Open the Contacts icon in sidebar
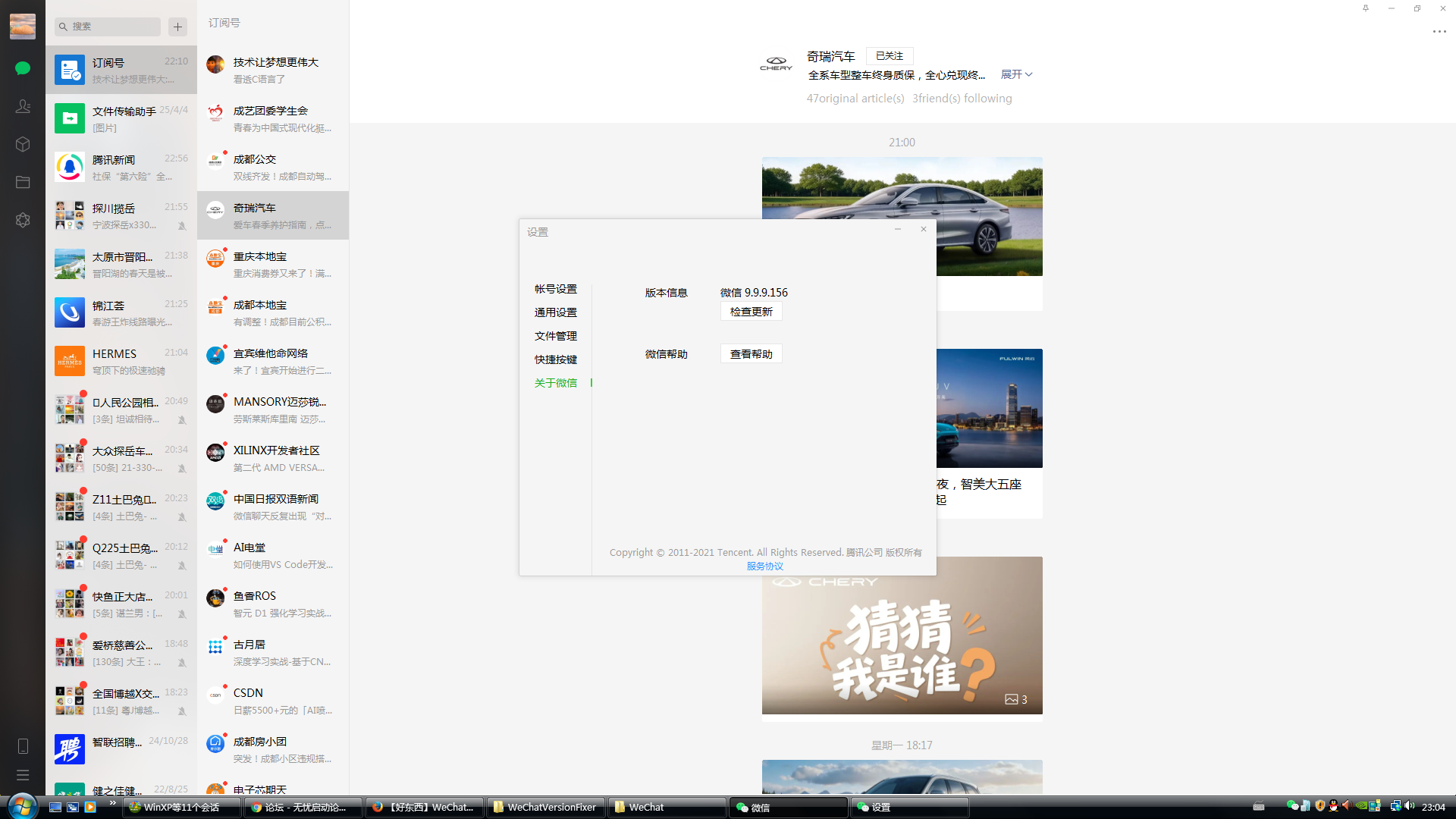 [23, 106]
